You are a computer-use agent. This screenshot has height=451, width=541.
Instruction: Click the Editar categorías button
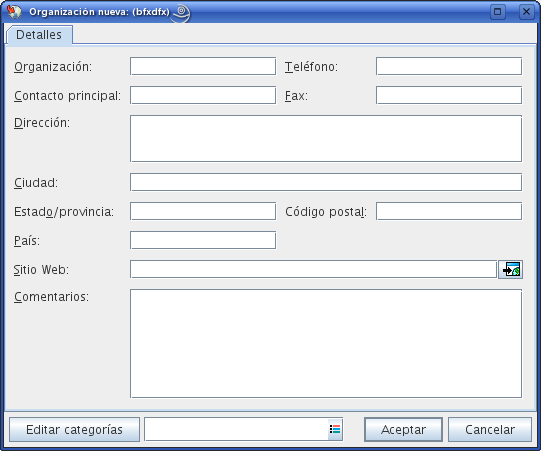pos(74,430)
